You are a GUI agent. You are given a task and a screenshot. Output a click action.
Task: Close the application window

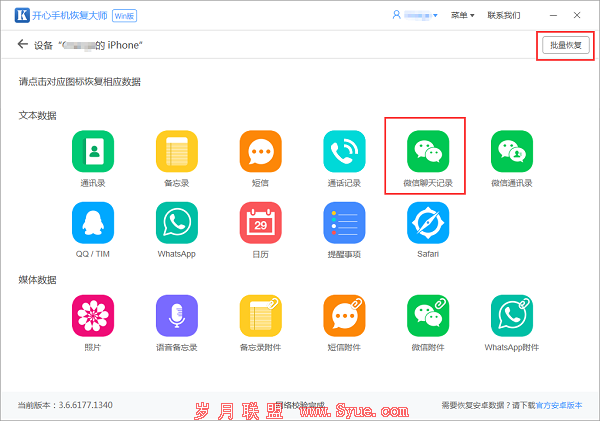577,15
